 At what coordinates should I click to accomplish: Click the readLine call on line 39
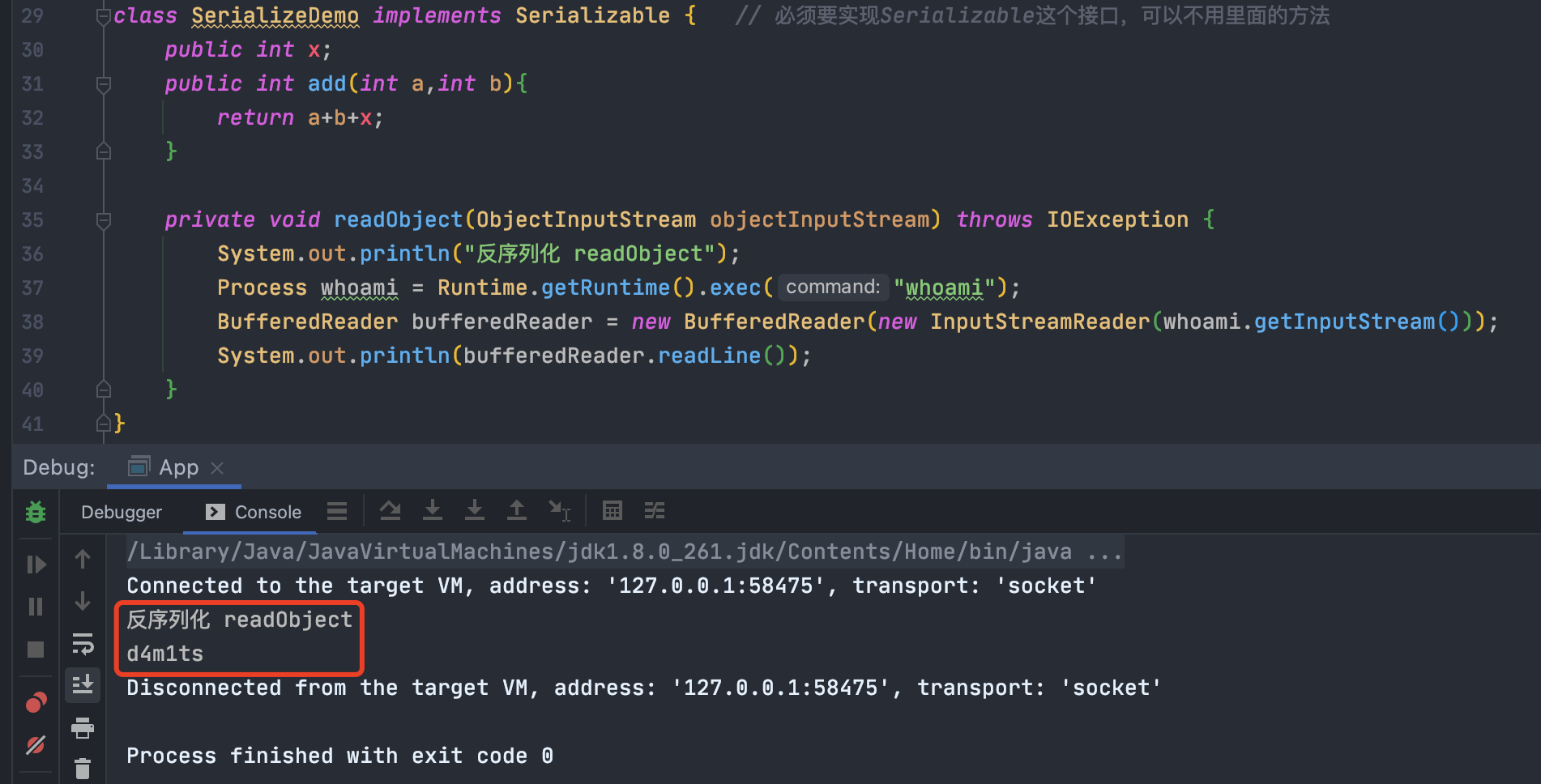tap(709, 356)
